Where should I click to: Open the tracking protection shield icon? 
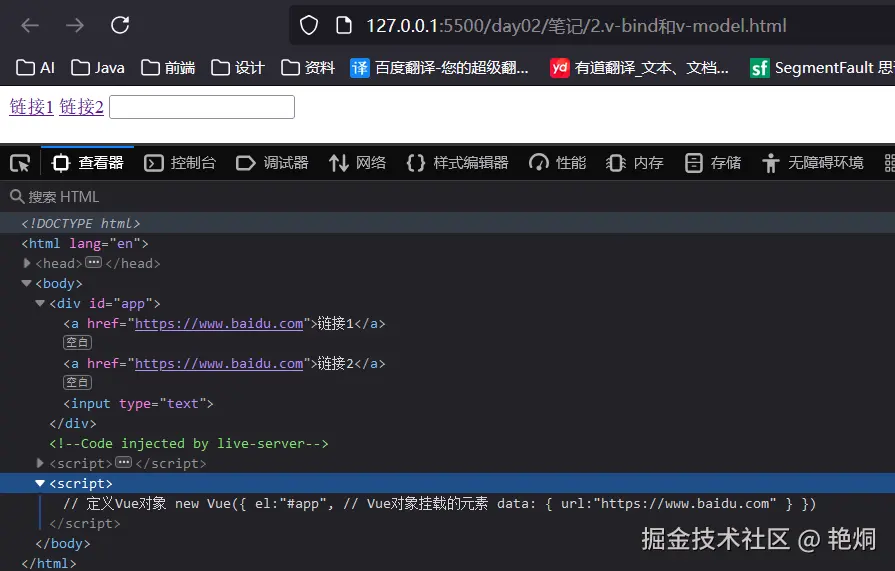point(309,25)
